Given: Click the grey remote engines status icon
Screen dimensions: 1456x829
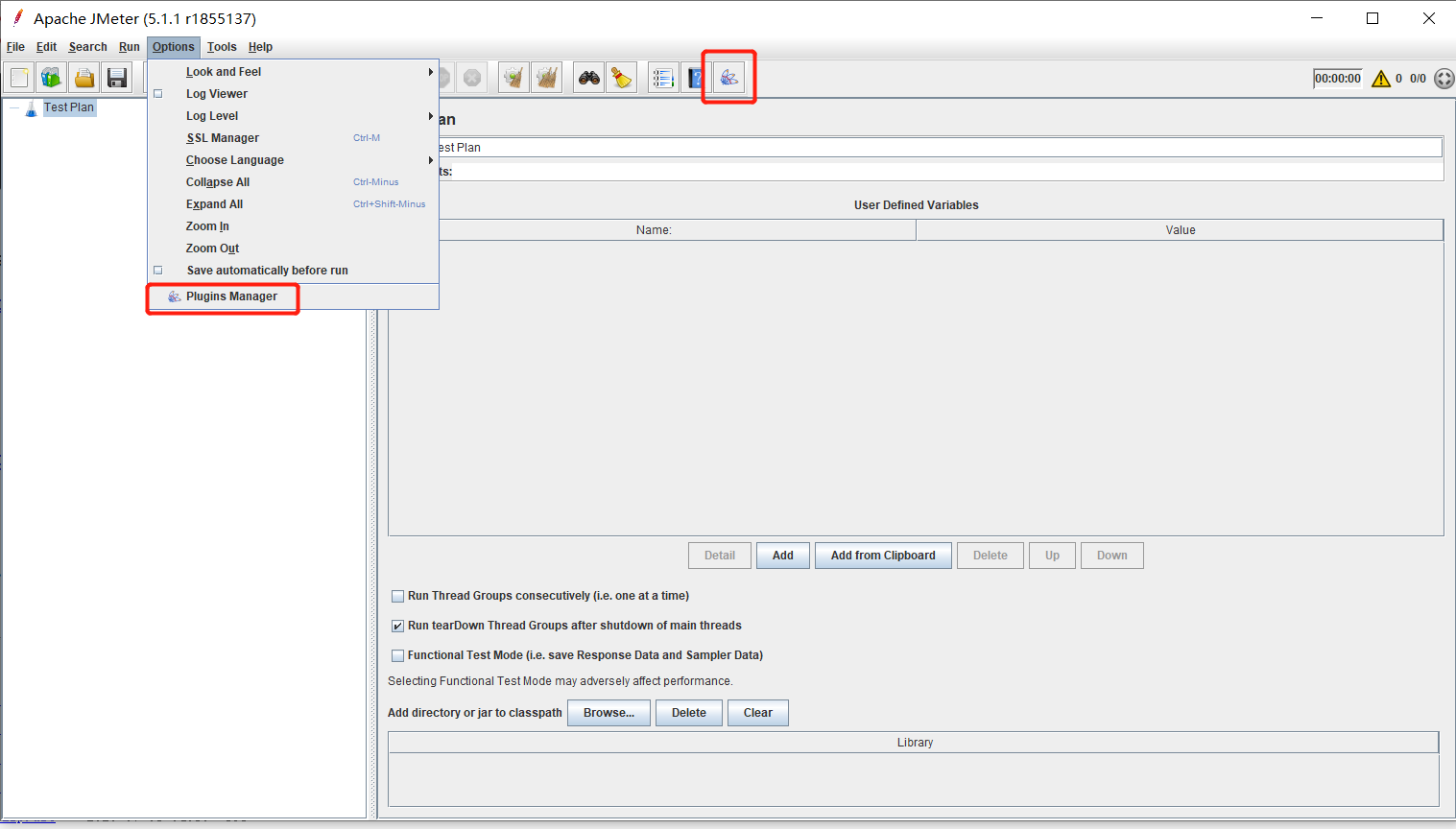Looking at the screenshot, I should tap(1444, 79).
